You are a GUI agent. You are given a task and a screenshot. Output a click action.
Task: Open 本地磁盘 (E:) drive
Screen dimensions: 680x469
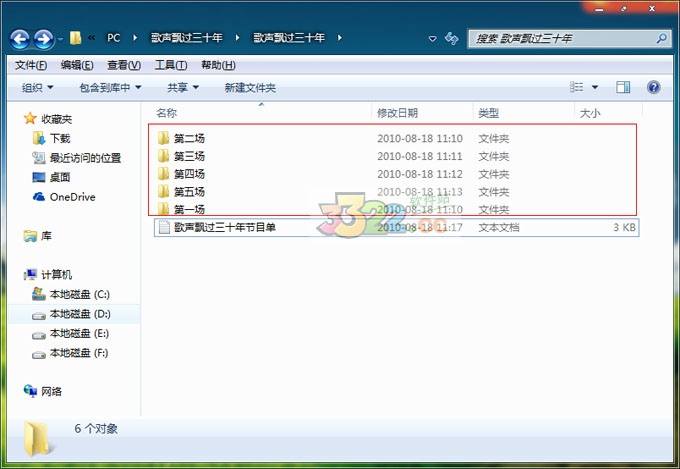(71, 333)
